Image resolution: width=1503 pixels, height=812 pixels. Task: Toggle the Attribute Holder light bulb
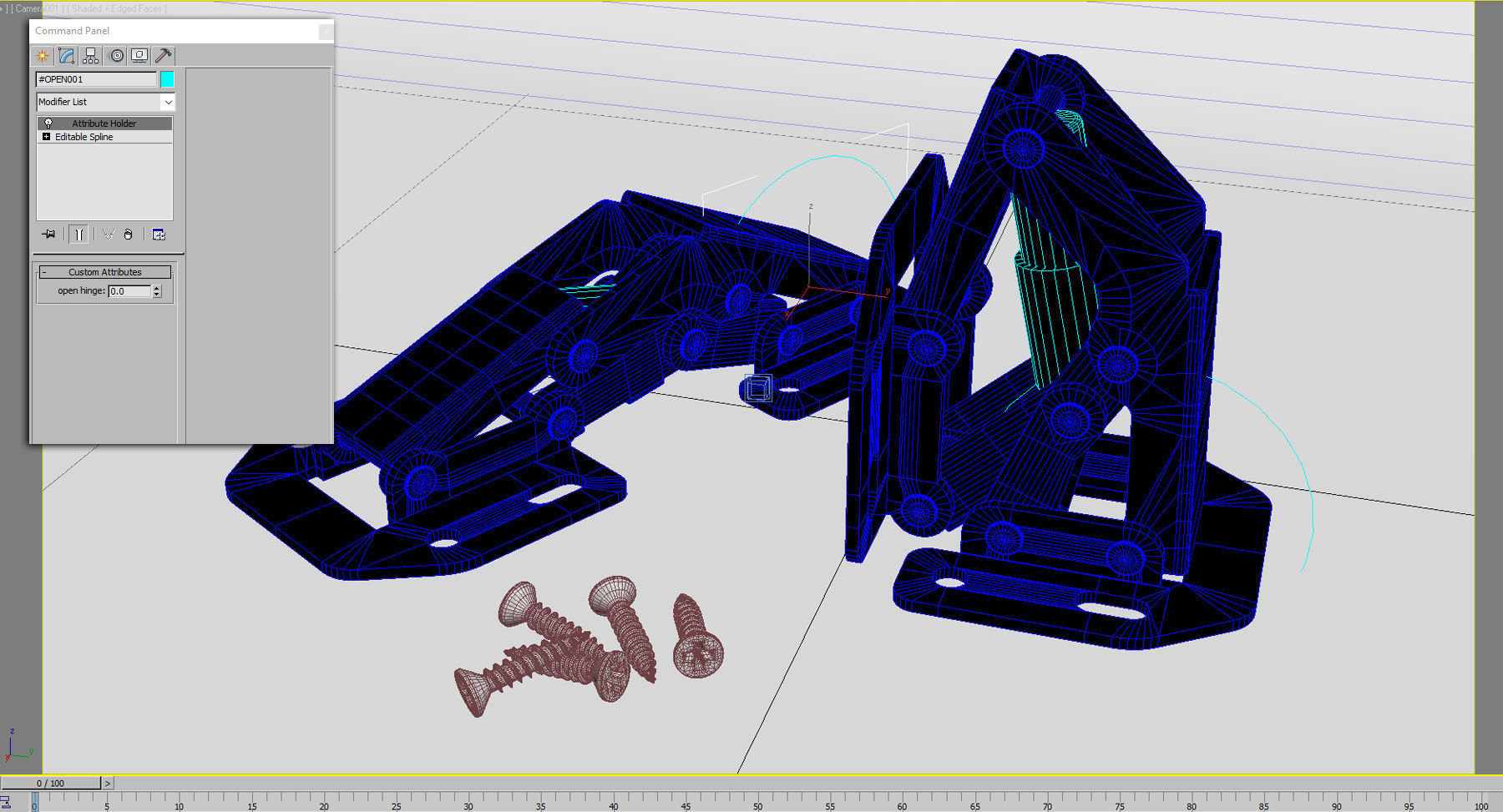48,124
